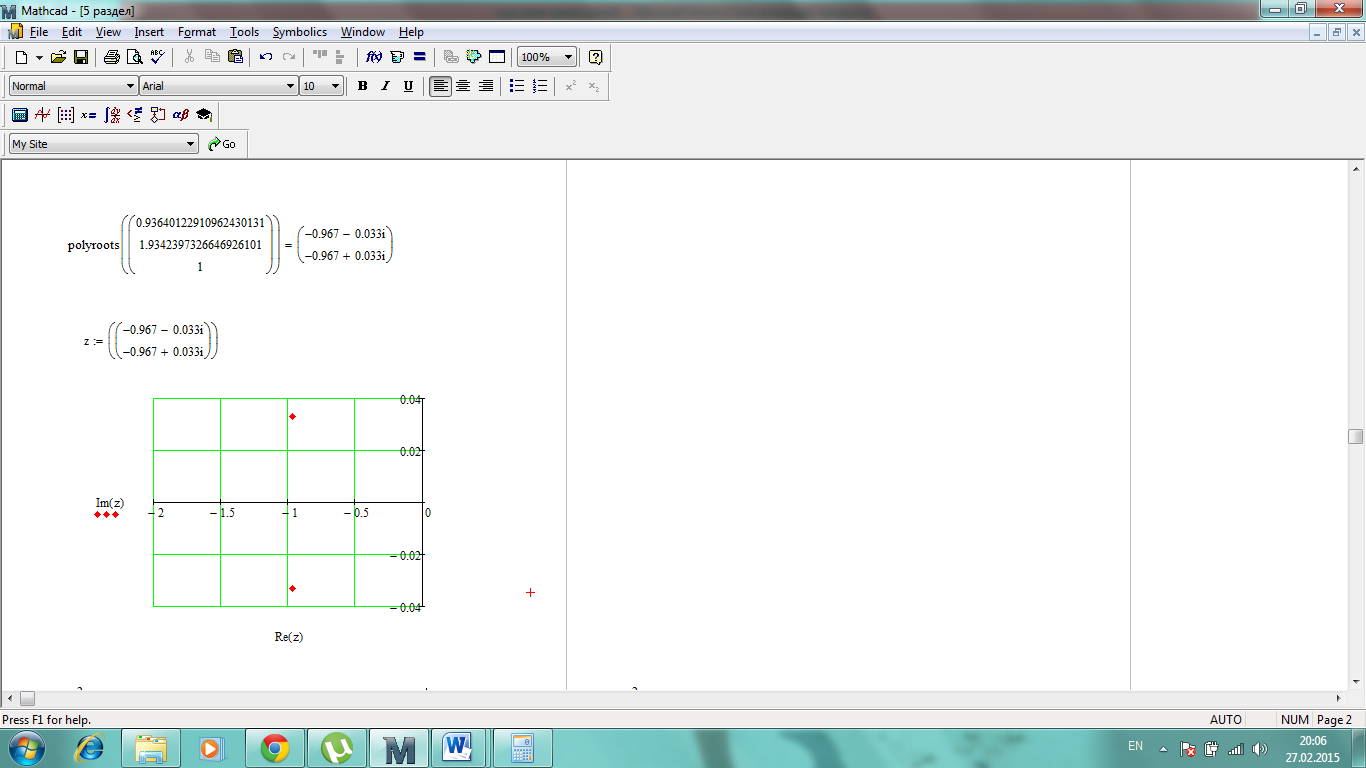Click the Insert Function f(x) icon
Screen dimensions: 1366x768
pyautogui.click(x=374, y=57)
